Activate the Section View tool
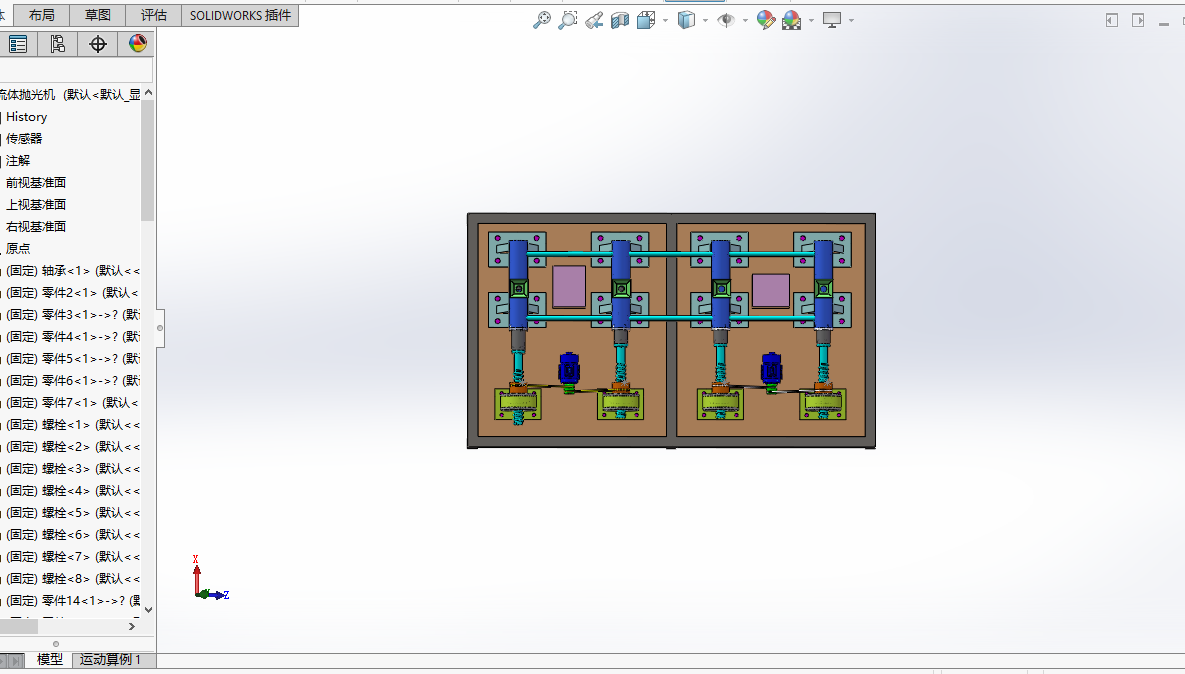 [x=620, y=20]
